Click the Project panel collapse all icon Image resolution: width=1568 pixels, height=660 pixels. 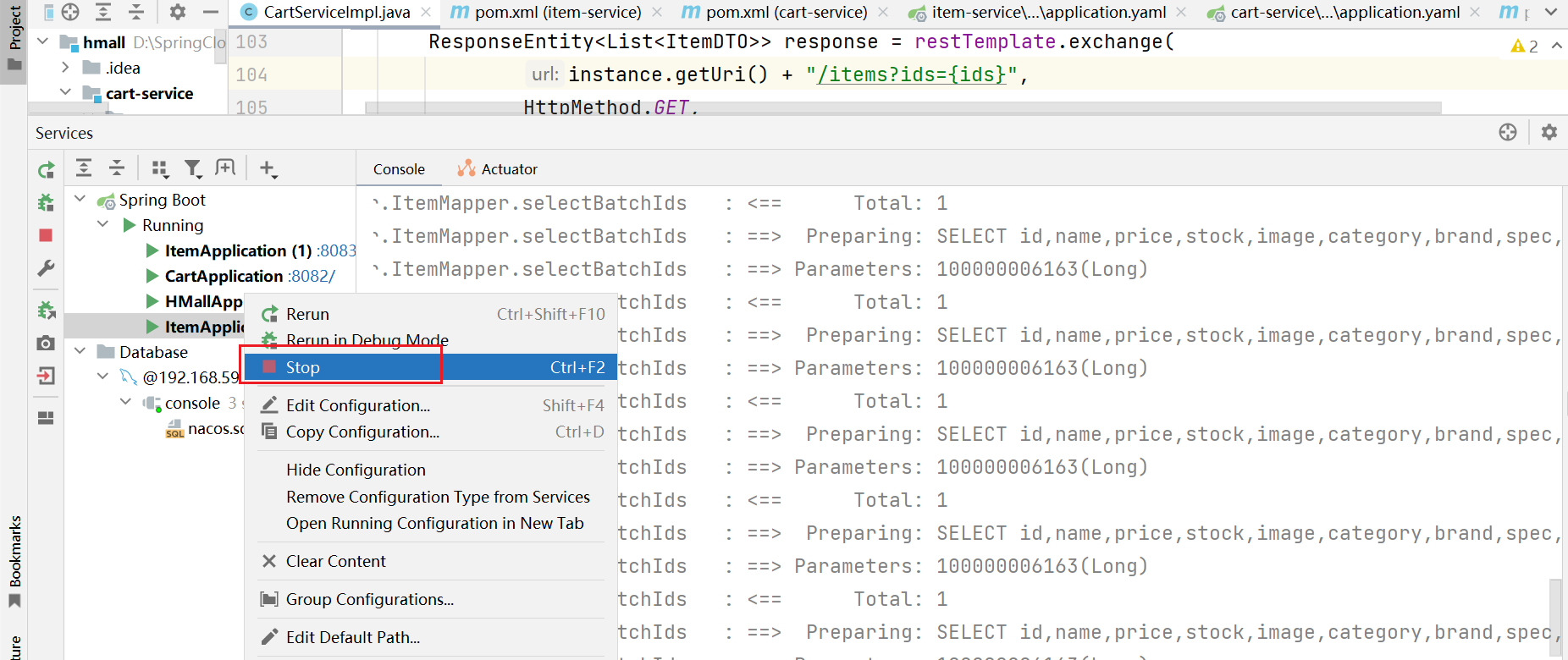click(136, 12)
